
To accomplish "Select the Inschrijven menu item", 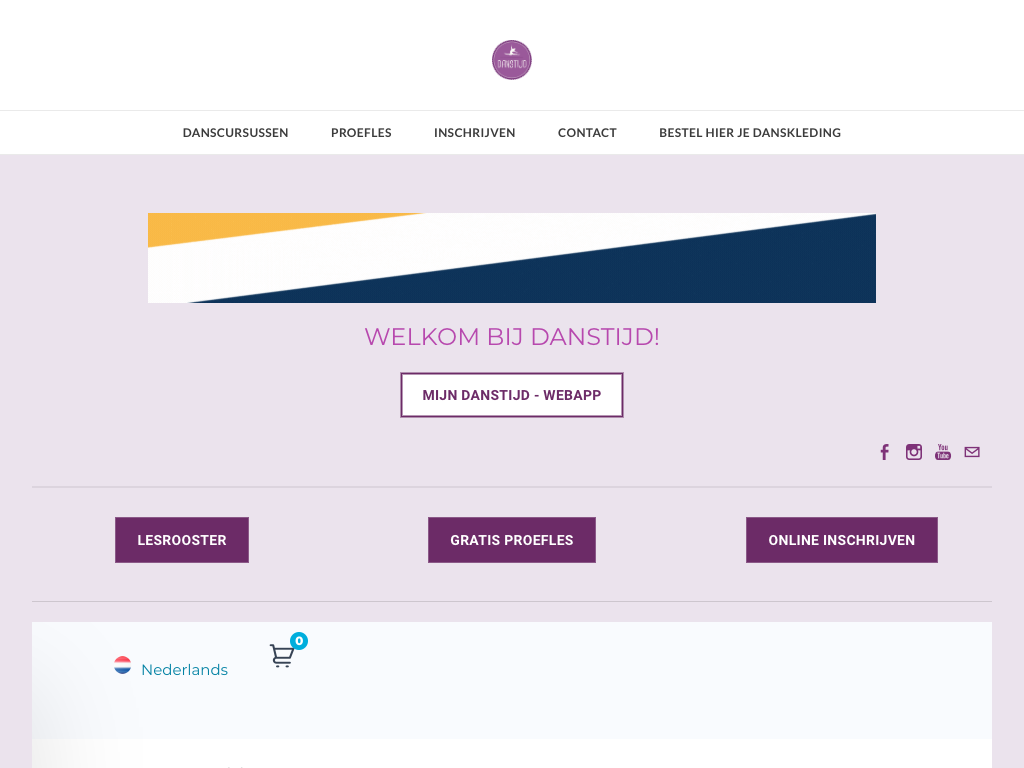I will click(x=475, y=133).
